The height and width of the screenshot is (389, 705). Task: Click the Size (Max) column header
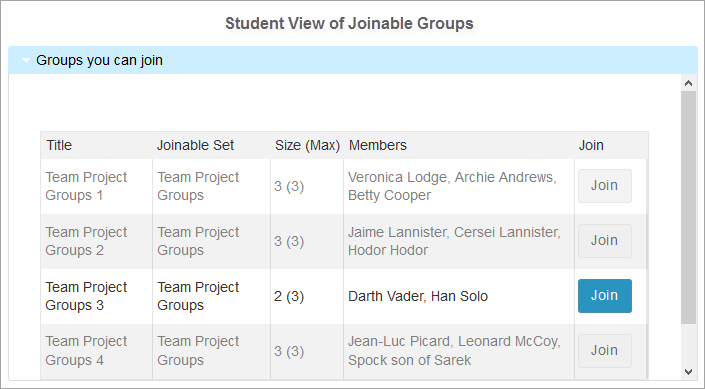pos(307,145)
